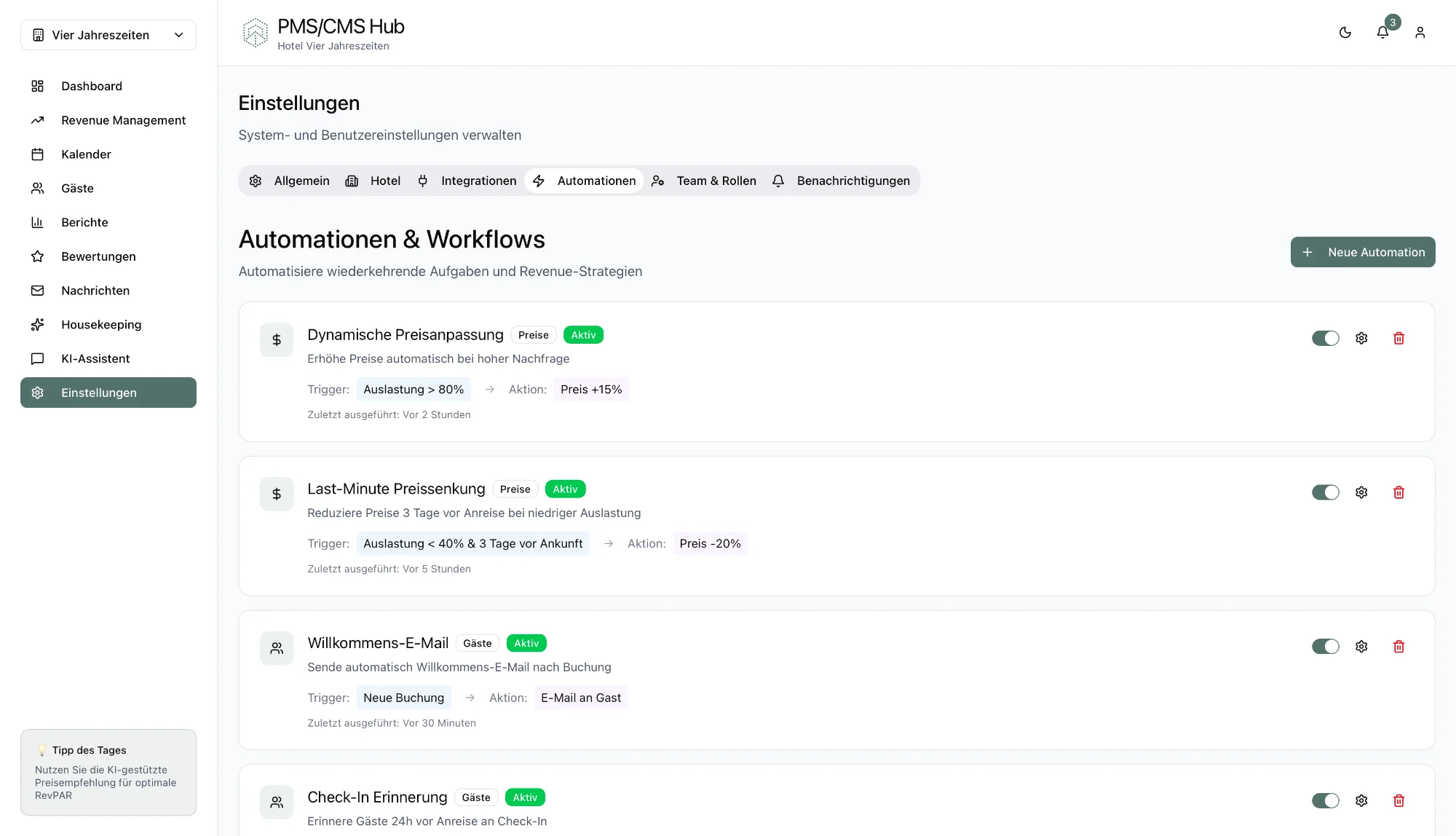Viewport: 1456px width, 836px height.
Task: Open user profile icon
Action: click(x=1420, y=33)
